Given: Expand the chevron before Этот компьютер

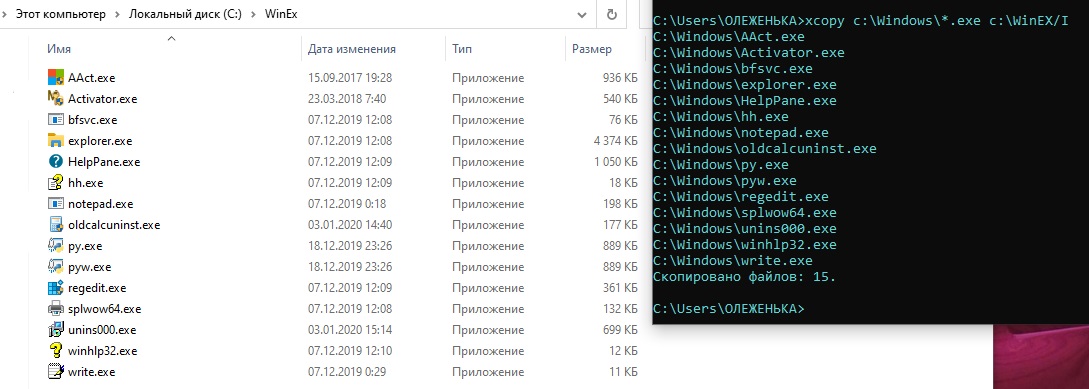Looking at the screenshot, I should point(5,14).
